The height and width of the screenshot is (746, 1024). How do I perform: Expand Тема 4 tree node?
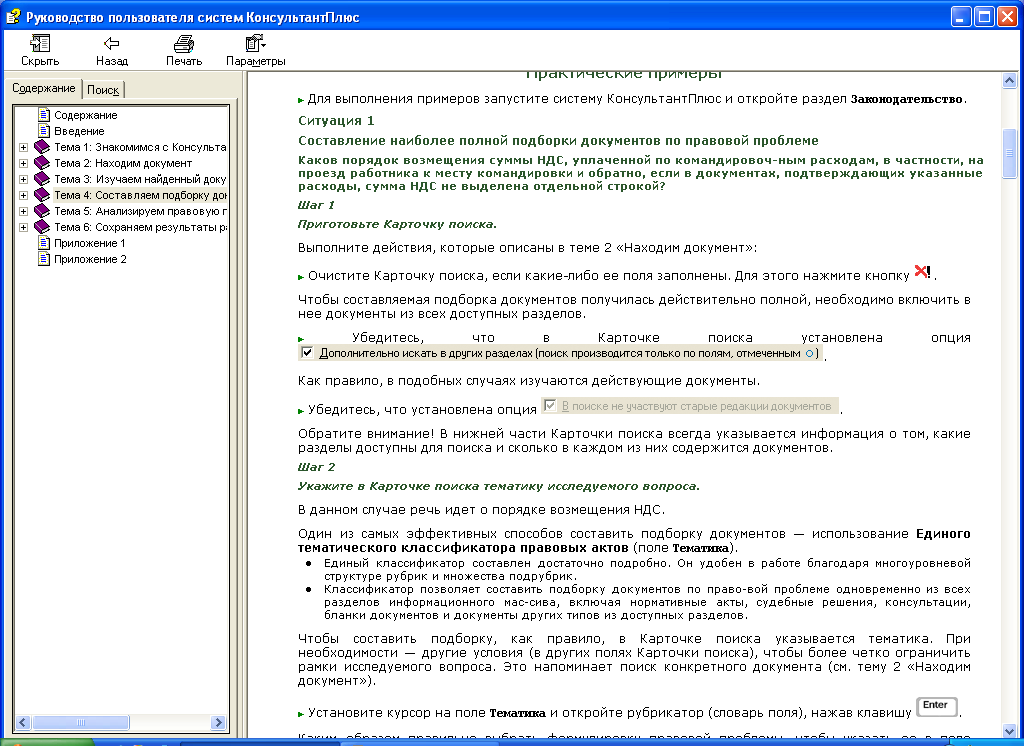pyautogui.click(x=24, y=195)
